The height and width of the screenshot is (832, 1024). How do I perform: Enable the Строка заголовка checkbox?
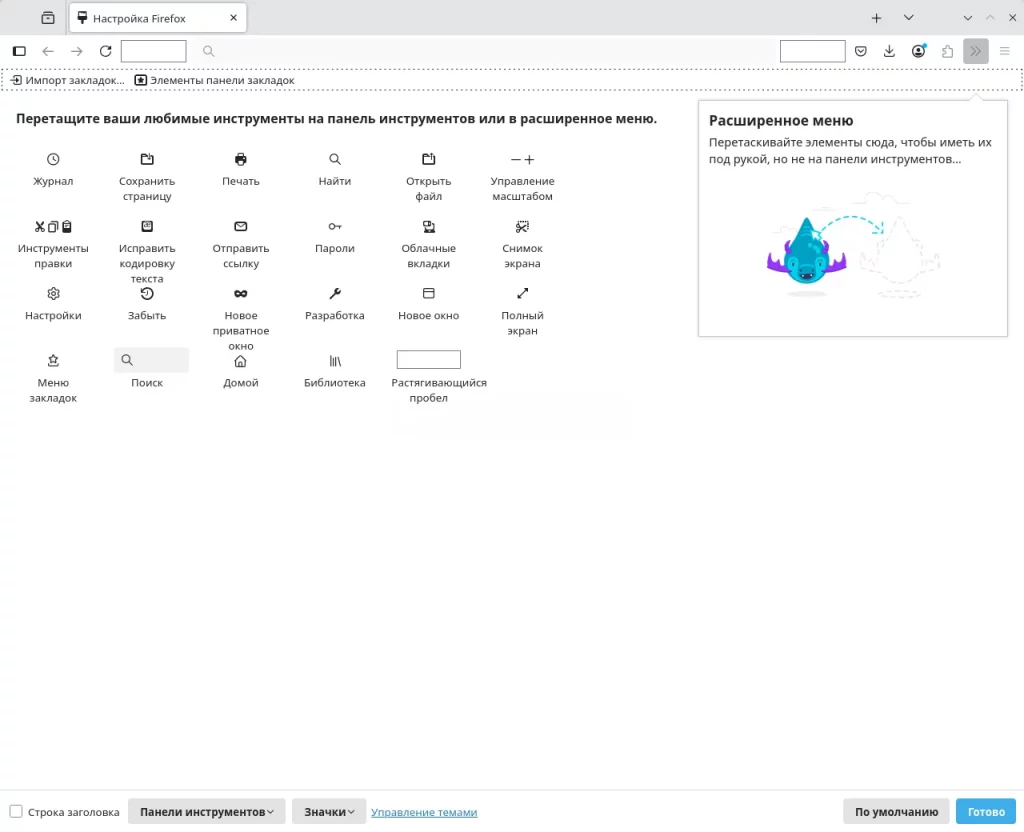pyautogui.click(x=16, y=811)
